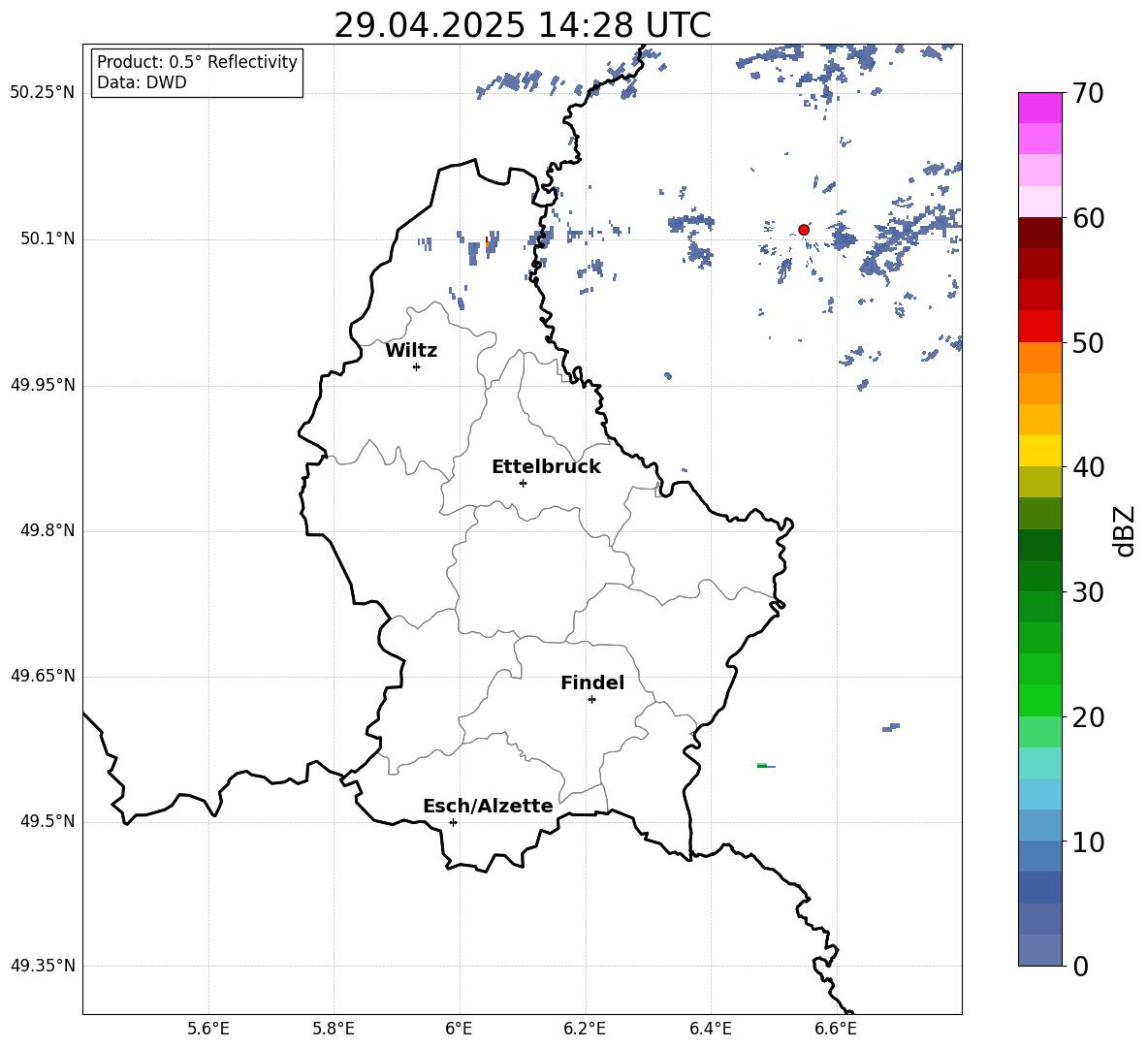
Task: Click the dark red 60 dBZ color band
Action: tap(1039, 233)
